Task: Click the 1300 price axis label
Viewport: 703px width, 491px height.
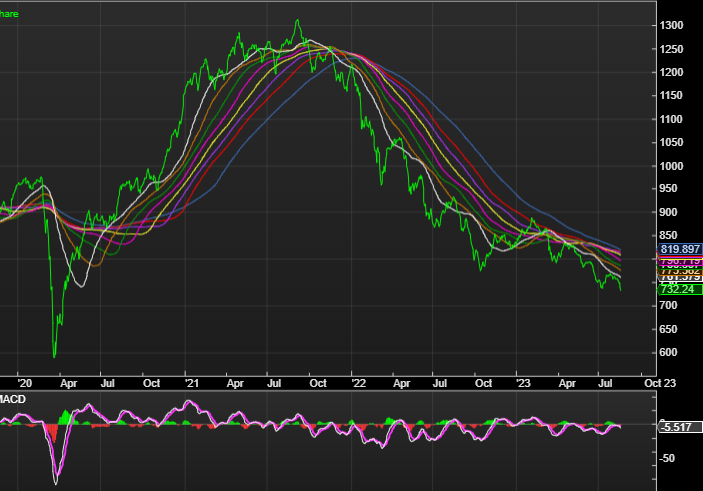Action: pos(671,26)
